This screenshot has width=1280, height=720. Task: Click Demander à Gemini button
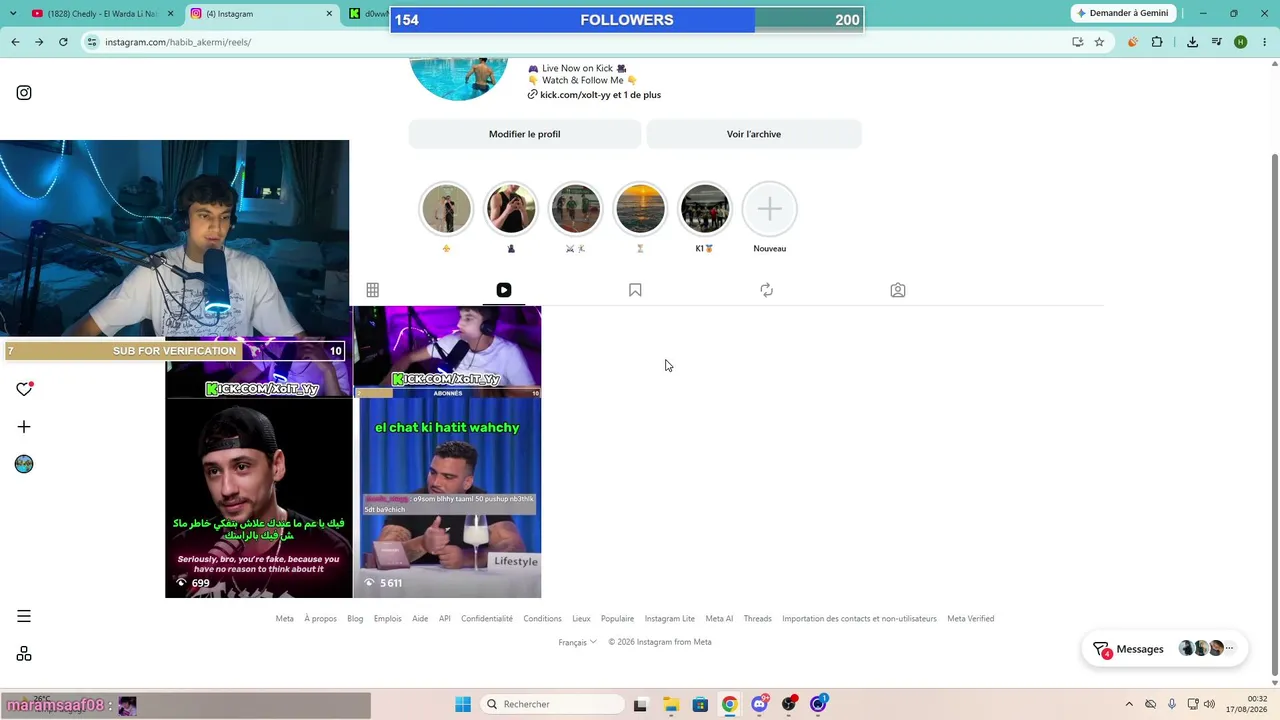coord(1122,13)
